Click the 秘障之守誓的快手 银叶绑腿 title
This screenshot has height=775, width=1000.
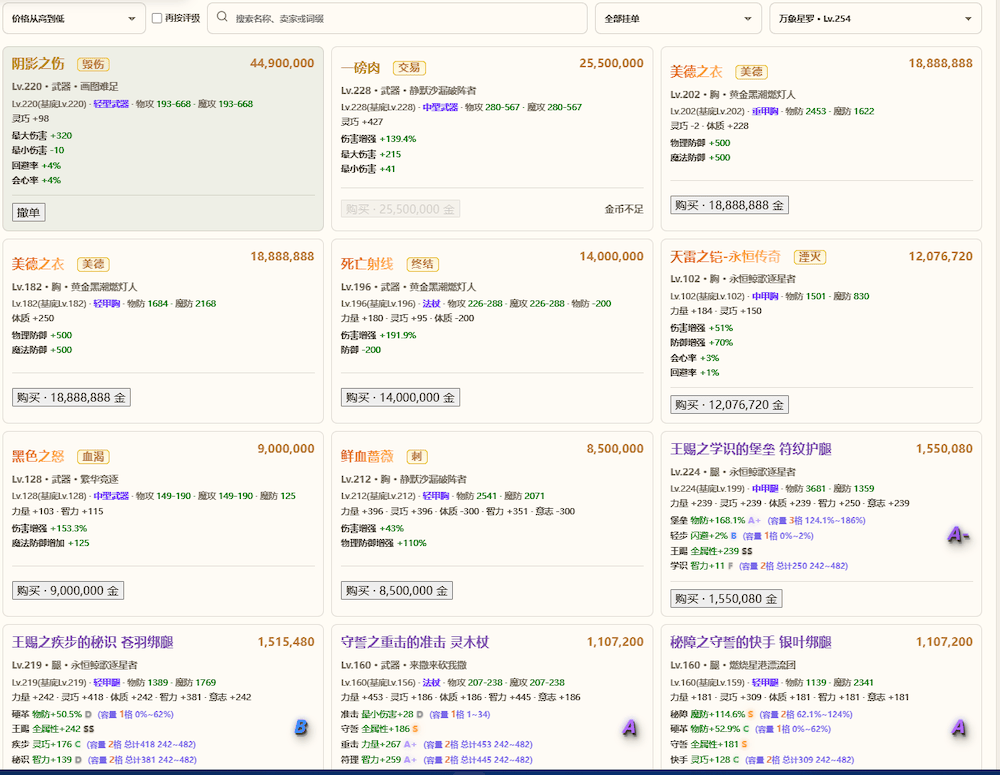click(x=751, y=642)
